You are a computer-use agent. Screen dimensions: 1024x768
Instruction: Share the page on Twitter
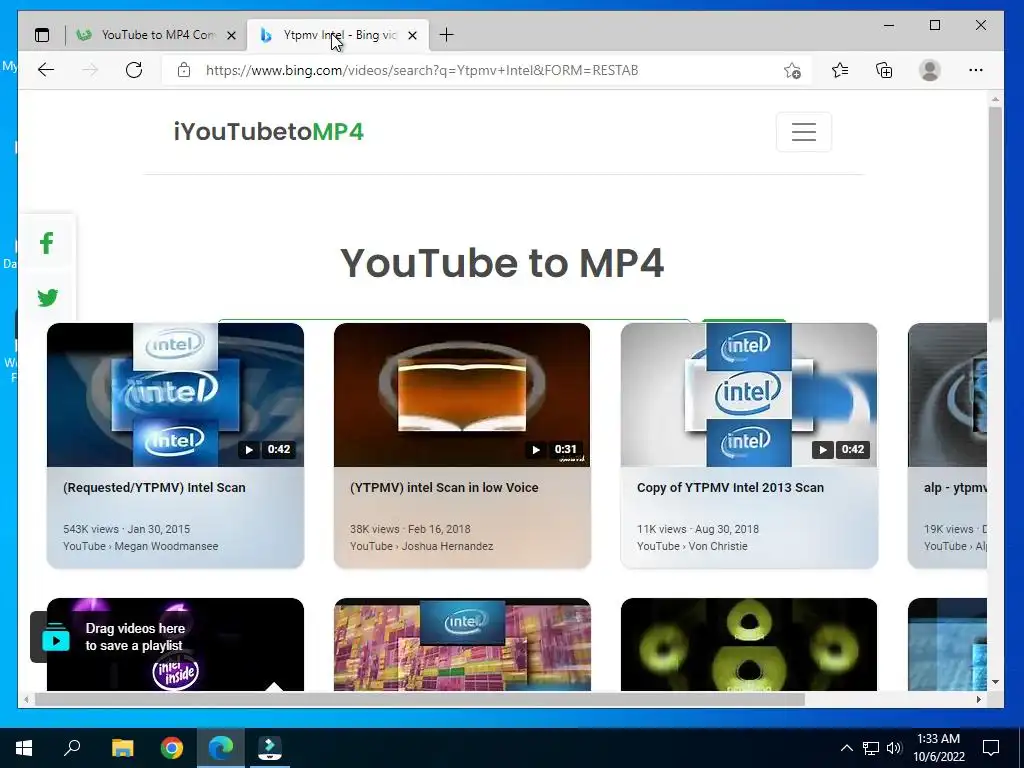tap(46, 298)
